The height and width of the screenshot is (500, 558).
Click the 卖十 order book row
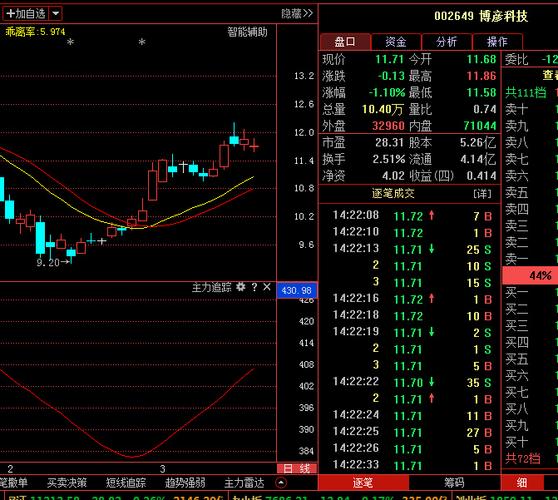pyautogui.click(x=530, y=109)
